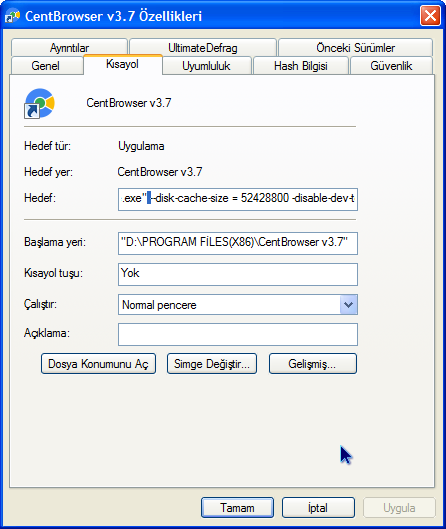Click the Simge Değiştir button
The image size is (446, 529).
coord(212,364)
